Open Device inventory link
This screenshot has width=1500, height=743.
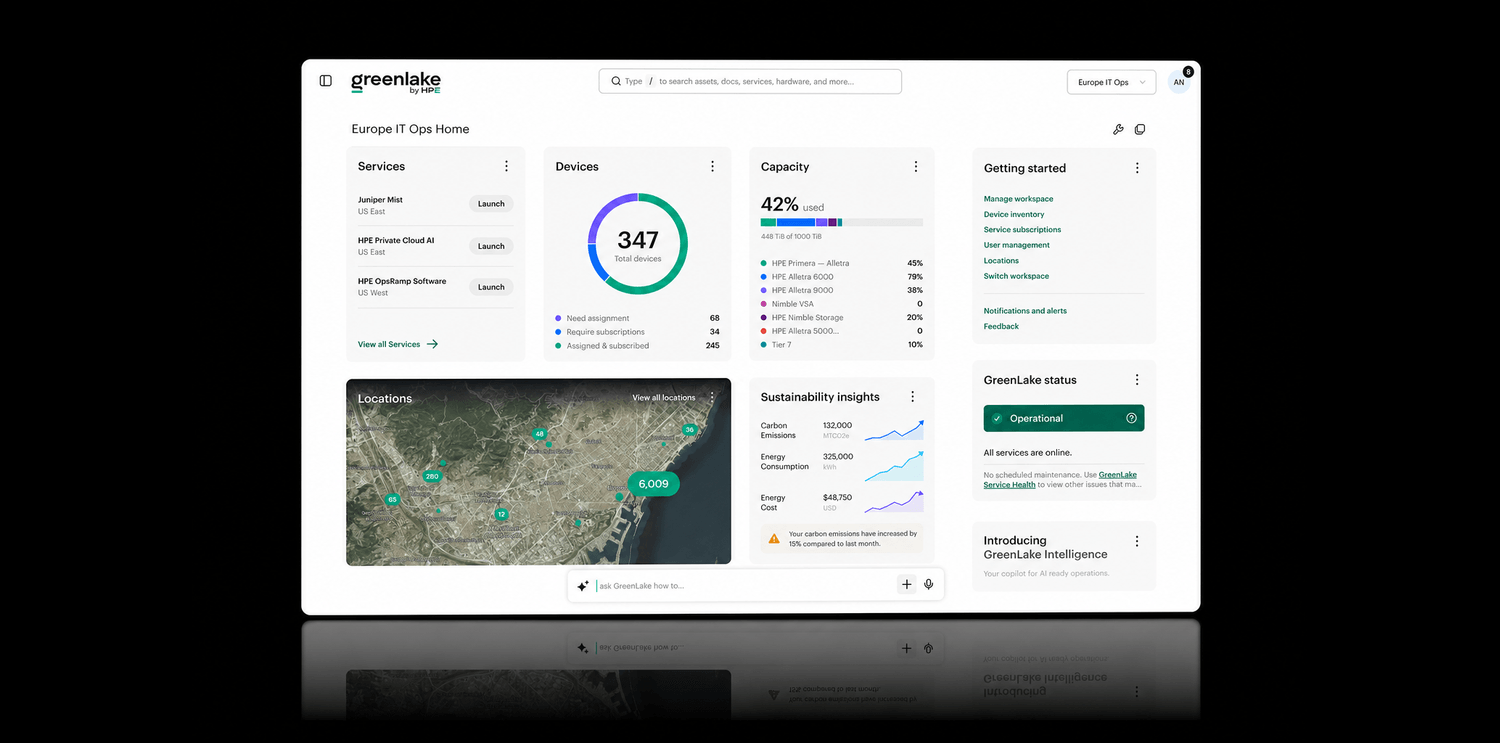1014,214
